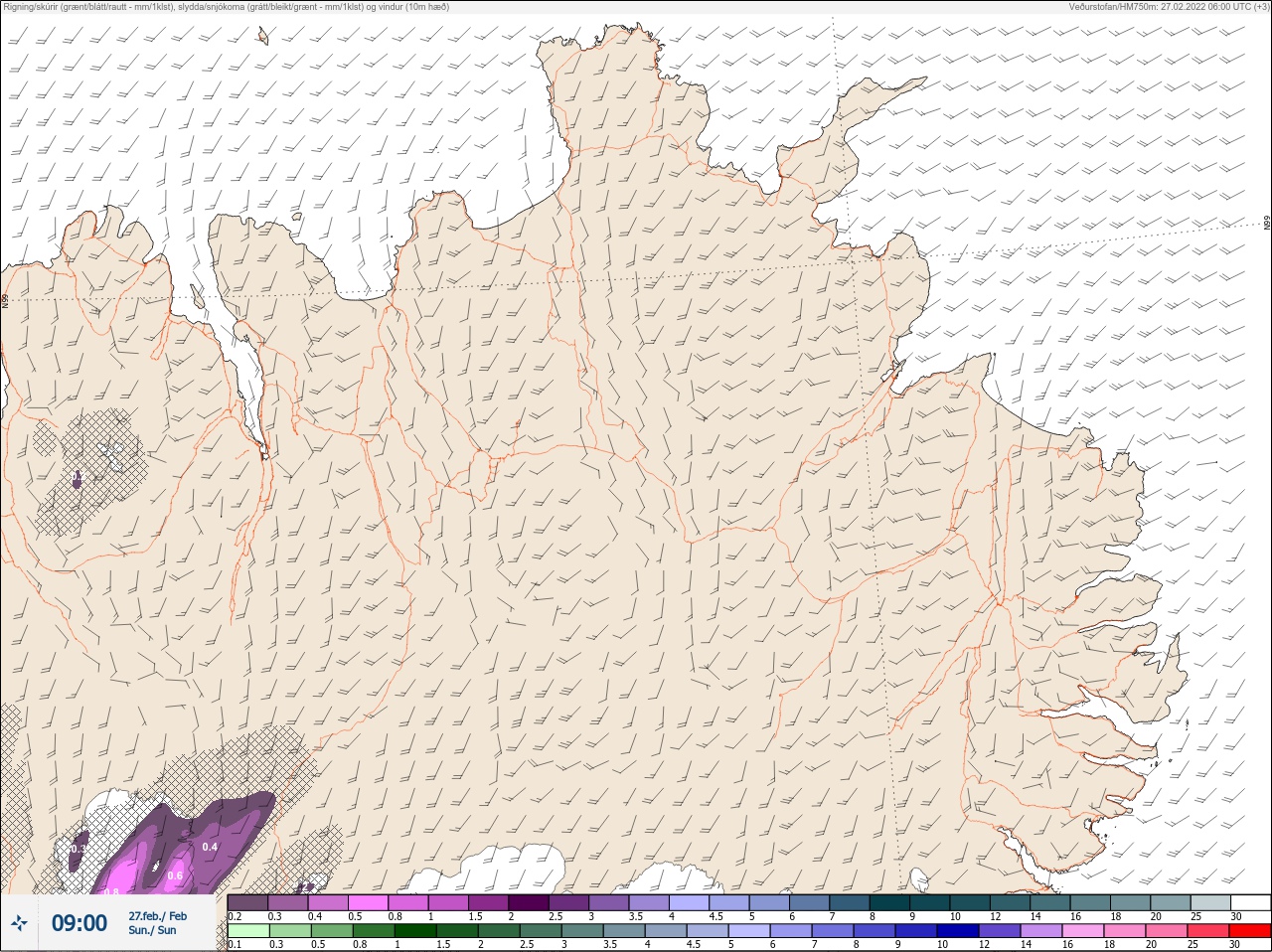Click the 09:00 forecast time label
The height and width of the screenshot is (952, 1272).
point(79,923)
